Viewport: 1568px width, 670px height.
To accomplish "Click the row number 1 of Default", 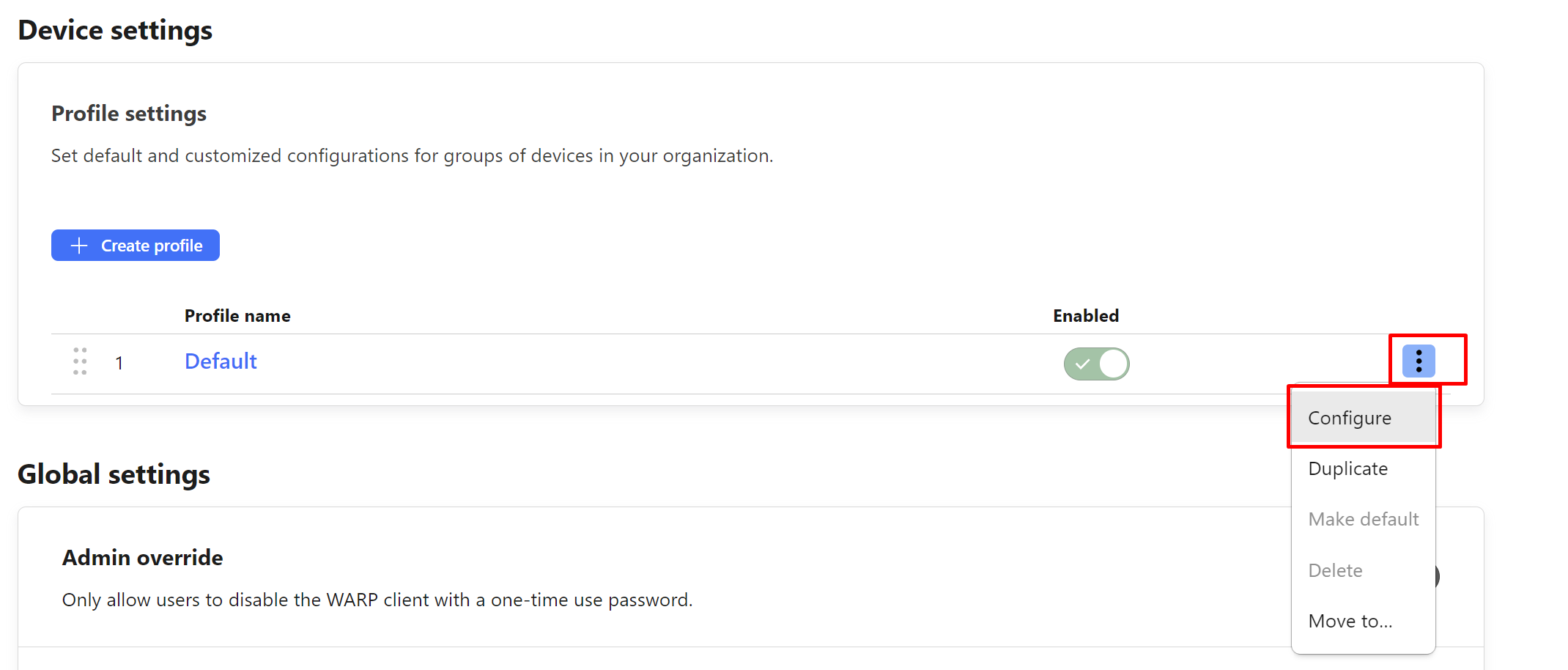I will click(x=119, y=364).
